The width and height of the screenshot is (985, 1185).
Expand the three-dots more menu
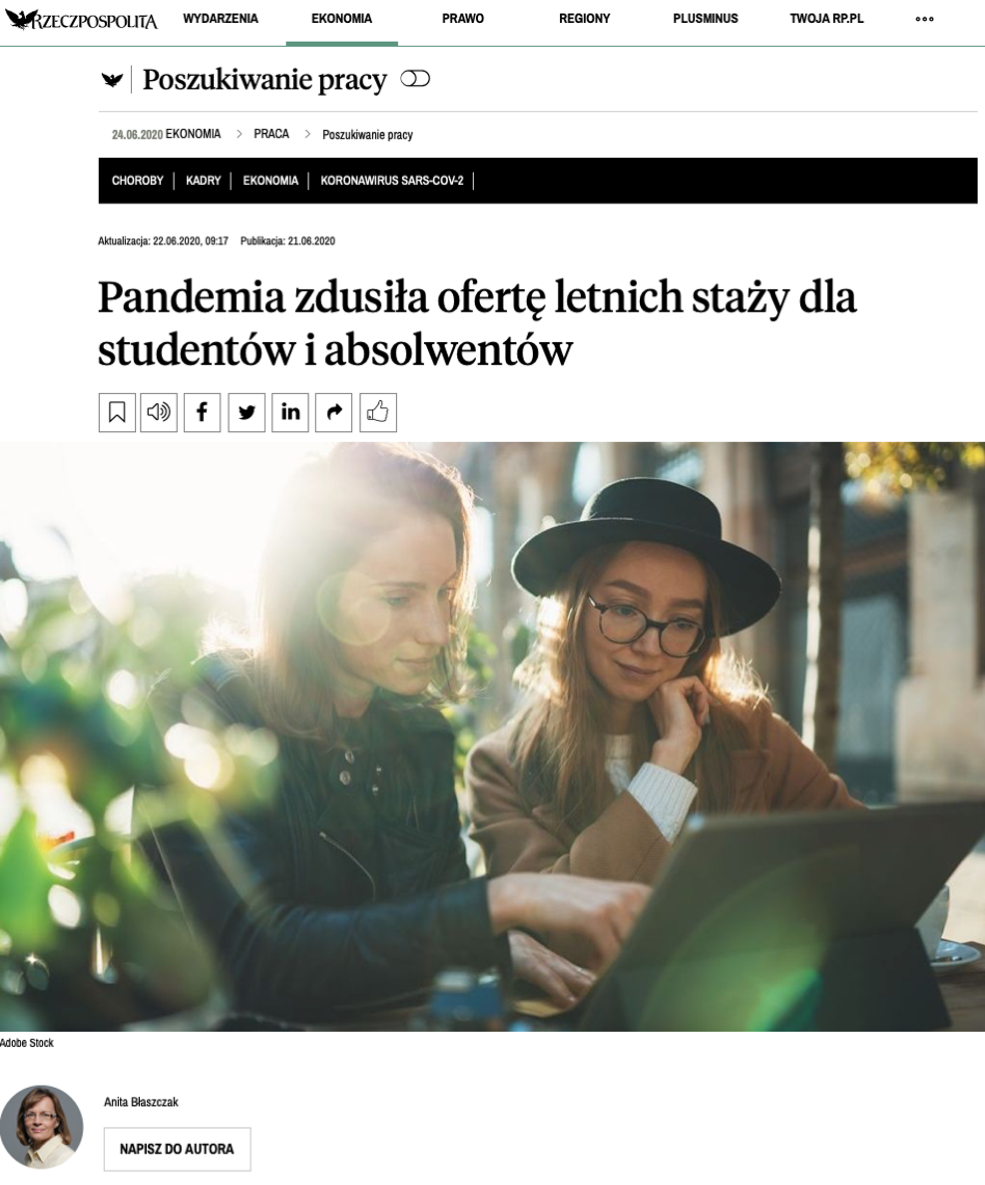click(x=924, y=19)
